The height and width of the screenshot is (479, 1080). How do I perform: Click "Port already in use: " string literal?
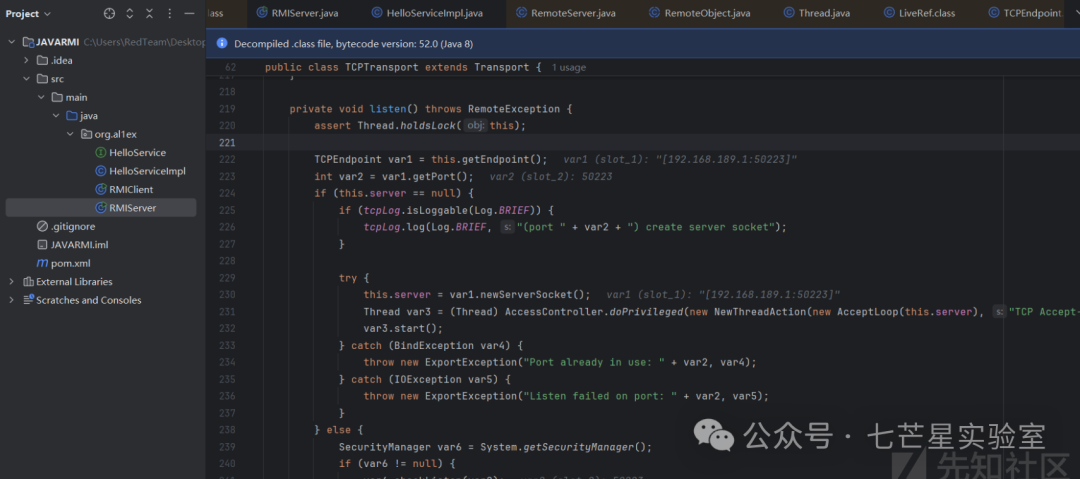[593, 362]
